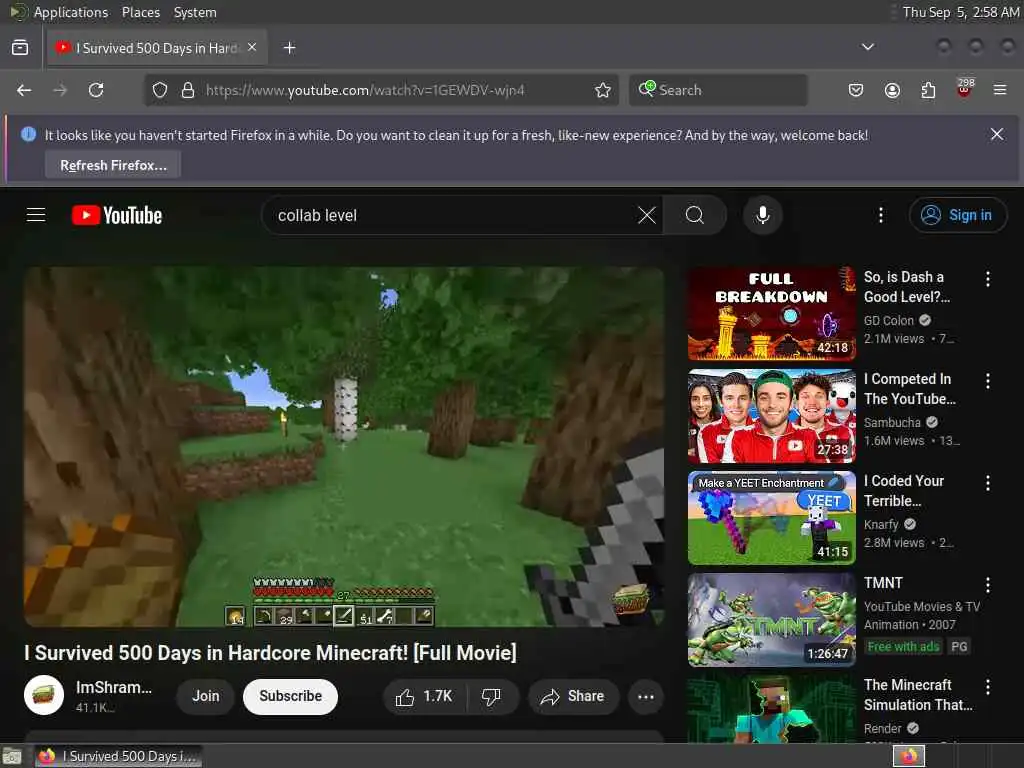
Task: Open Firefox extensions puzzle icon
Action: pos(928,90)
